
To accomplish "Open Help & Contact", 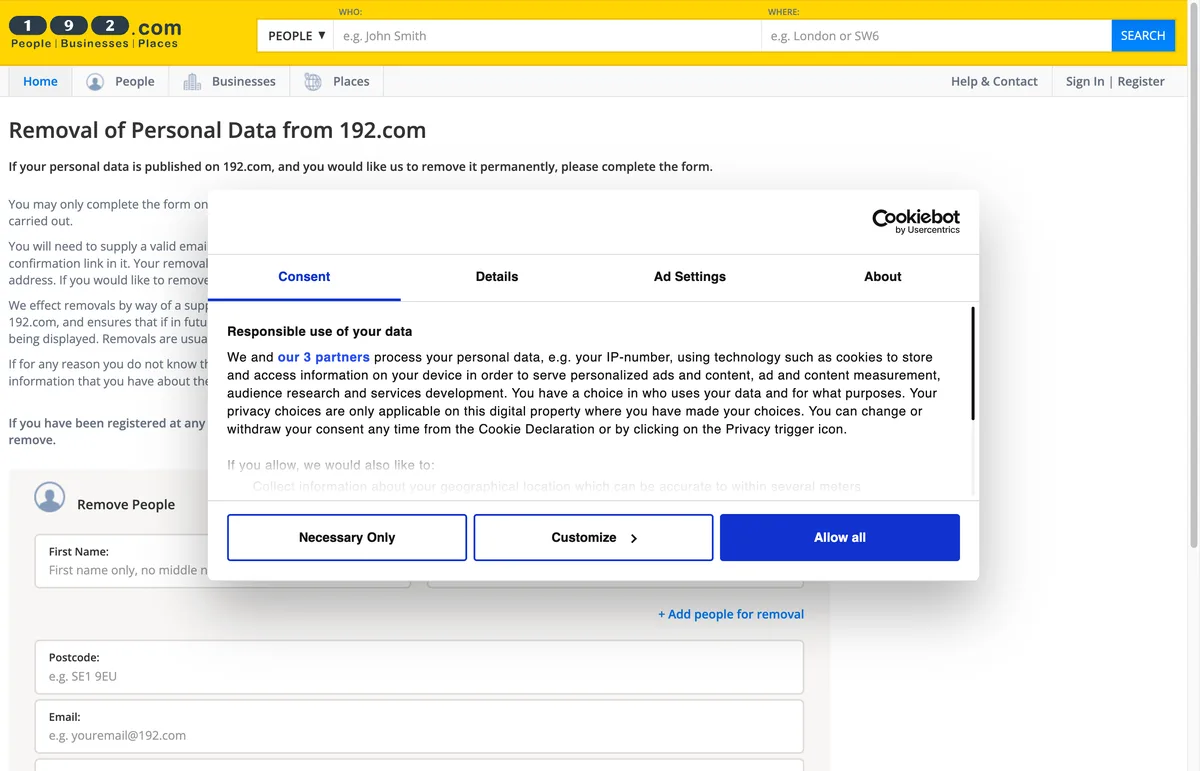I will 994,82.
